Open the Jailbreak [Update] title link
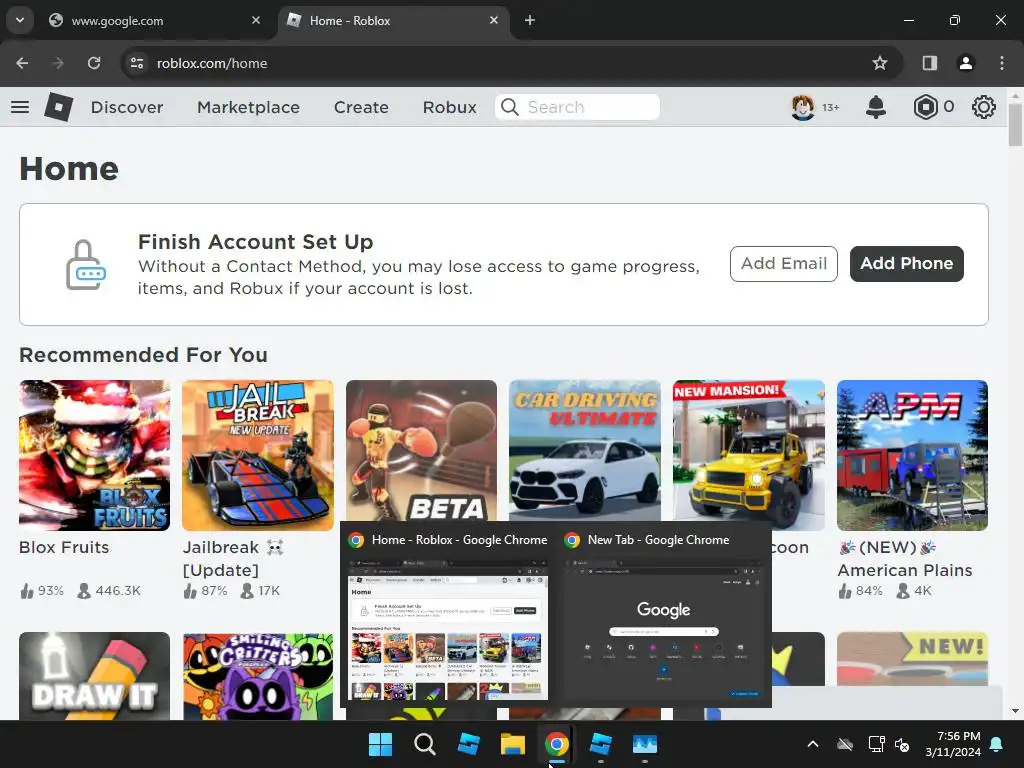 [232, 558]
